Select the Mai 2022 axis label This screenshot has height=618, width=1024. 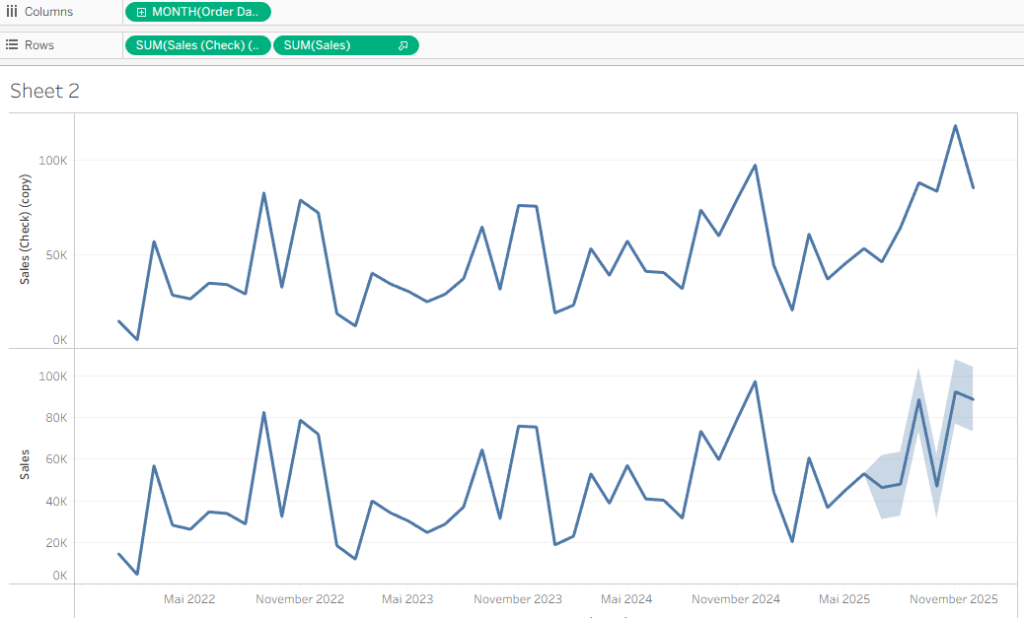coord(189,599)
